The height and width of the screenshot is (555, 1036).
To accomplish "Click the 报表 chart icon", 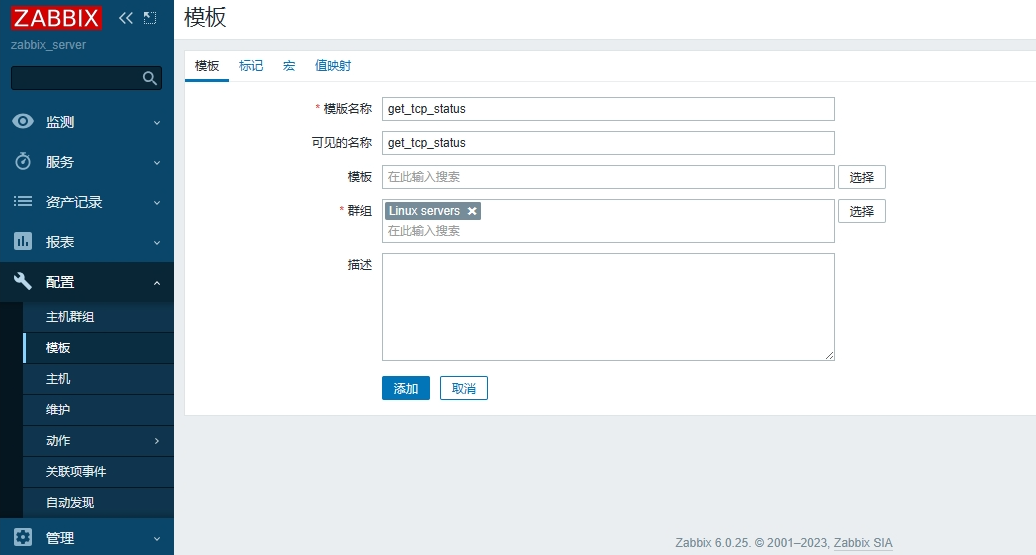I will click(23, 242).
